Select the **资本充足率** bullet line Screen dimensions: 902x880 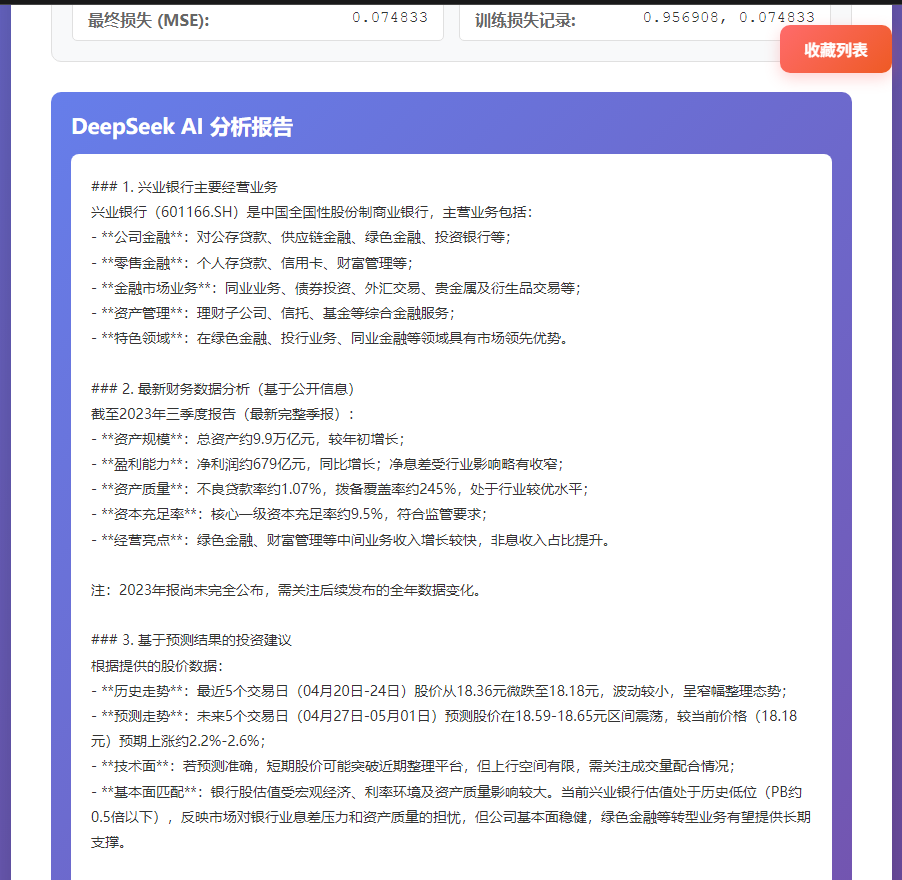click(289, 514)
